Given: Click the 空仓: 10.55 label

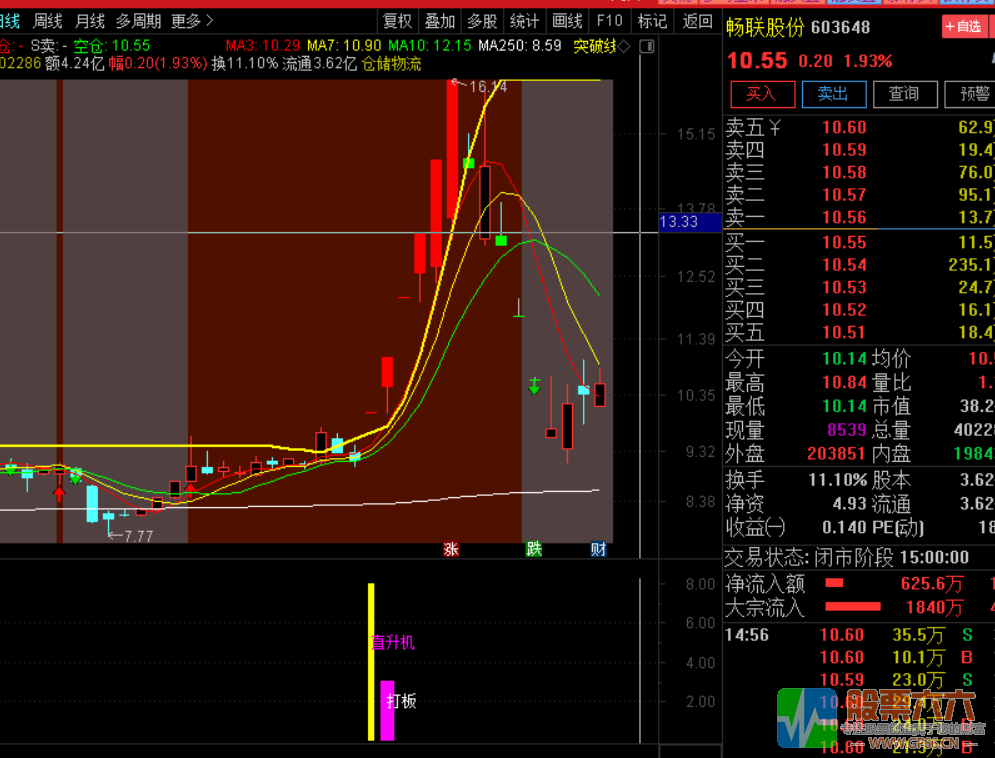Looking at the screenshot, I should click(112, 46).
